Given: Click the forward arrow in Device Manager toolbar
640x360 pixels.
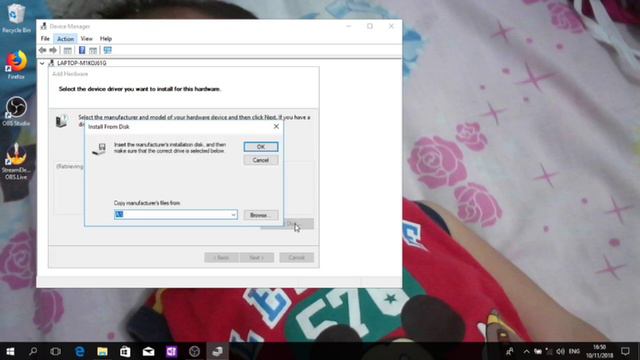Looking at the screenshot, I should [53, 50].
